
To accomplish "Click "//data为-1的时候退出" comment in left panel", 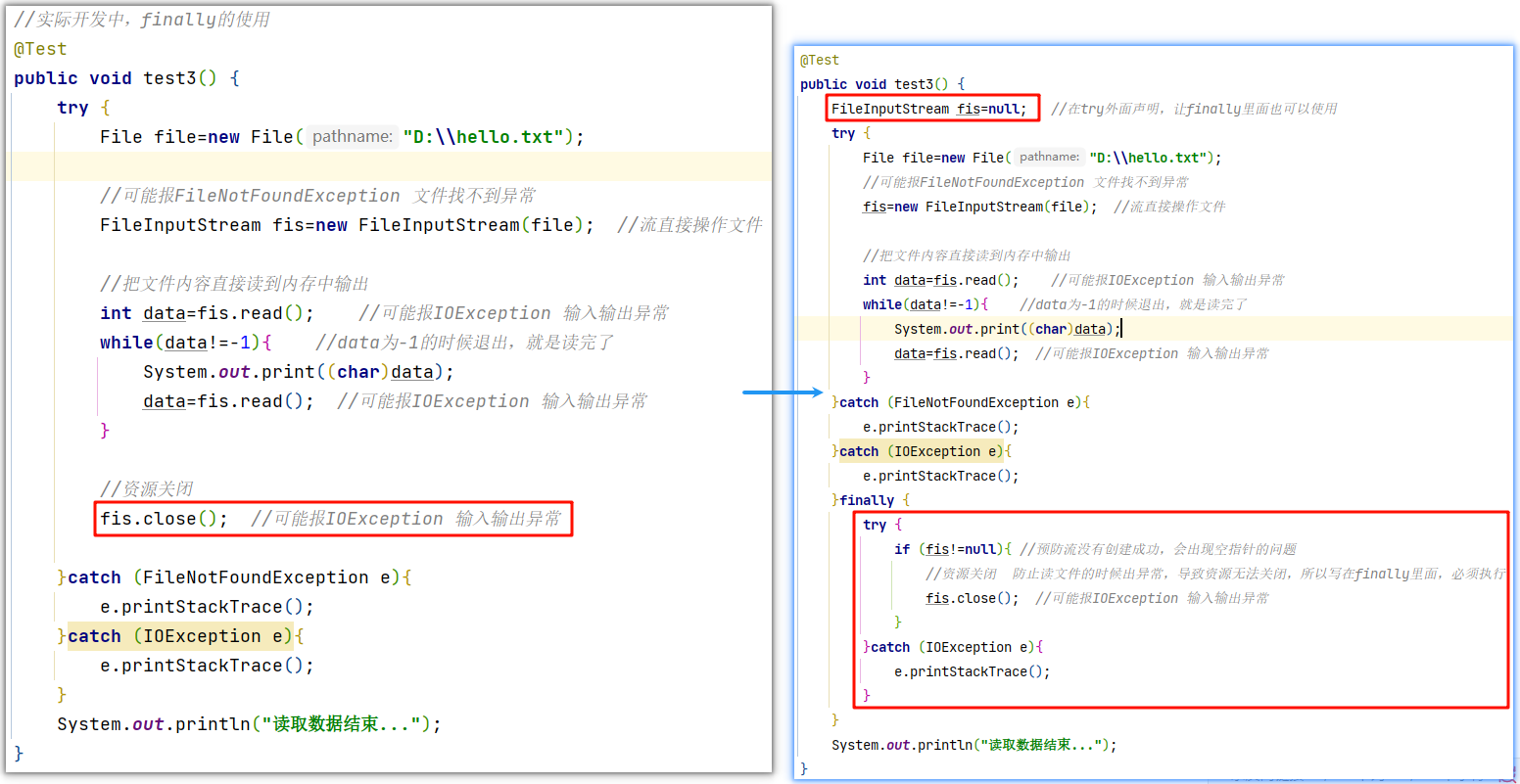I will click(413, 343).
